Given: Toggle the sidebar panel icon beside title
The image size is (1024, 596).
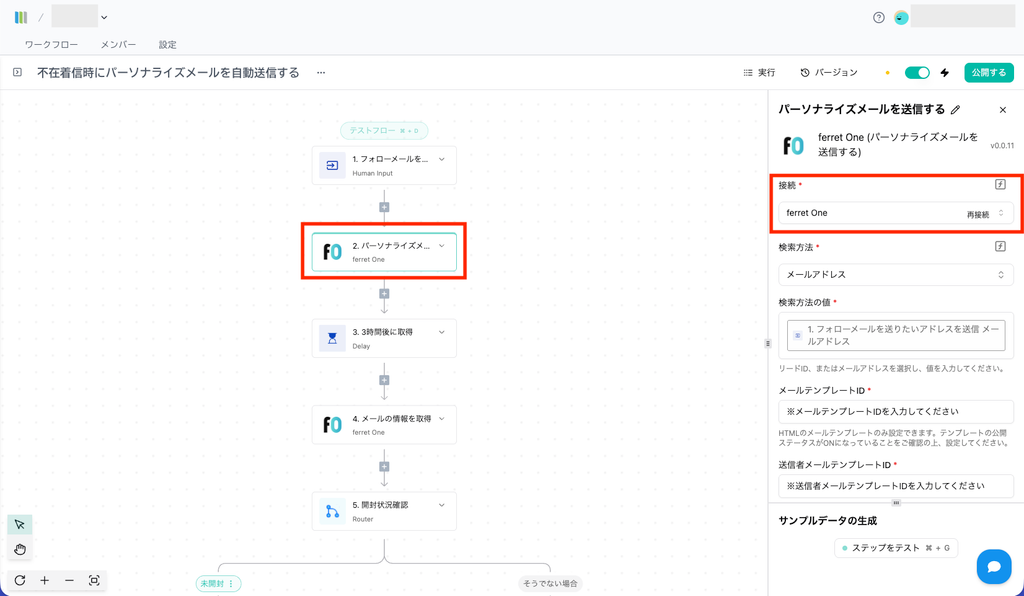Looking at the screenshot, I should (18, 72).
